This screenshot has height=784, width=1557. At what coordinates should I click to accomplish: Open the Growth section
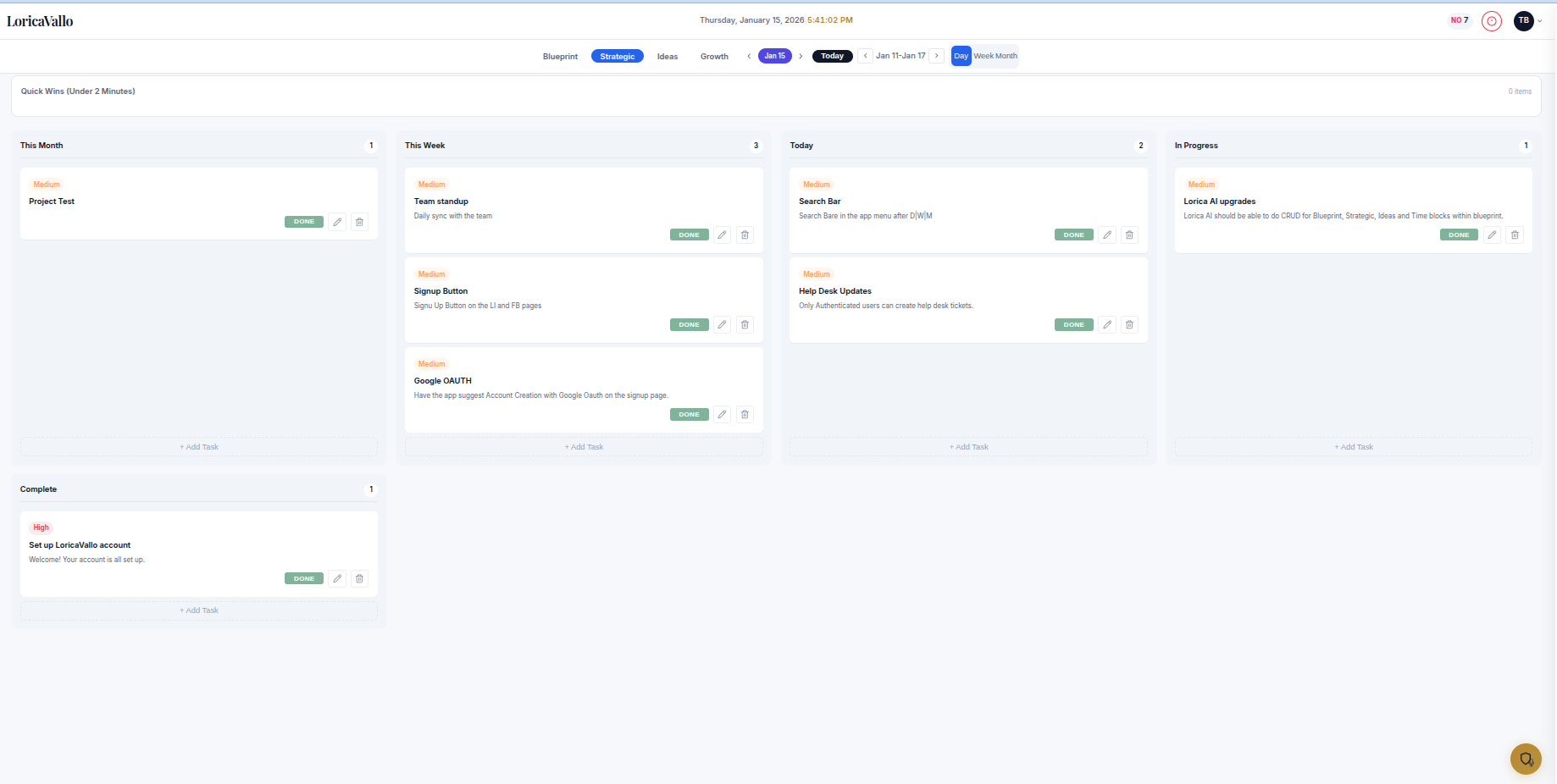click(713, 56)
